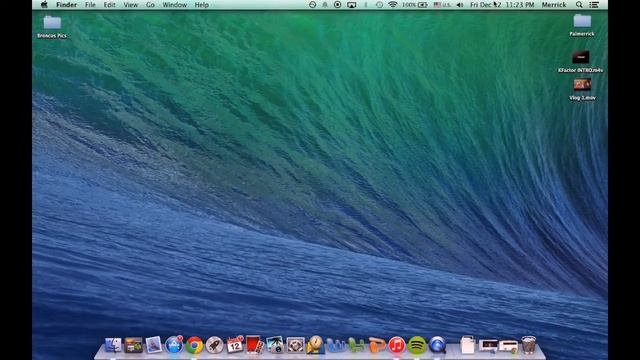Open the Merrick user menu

pos(554,5)
